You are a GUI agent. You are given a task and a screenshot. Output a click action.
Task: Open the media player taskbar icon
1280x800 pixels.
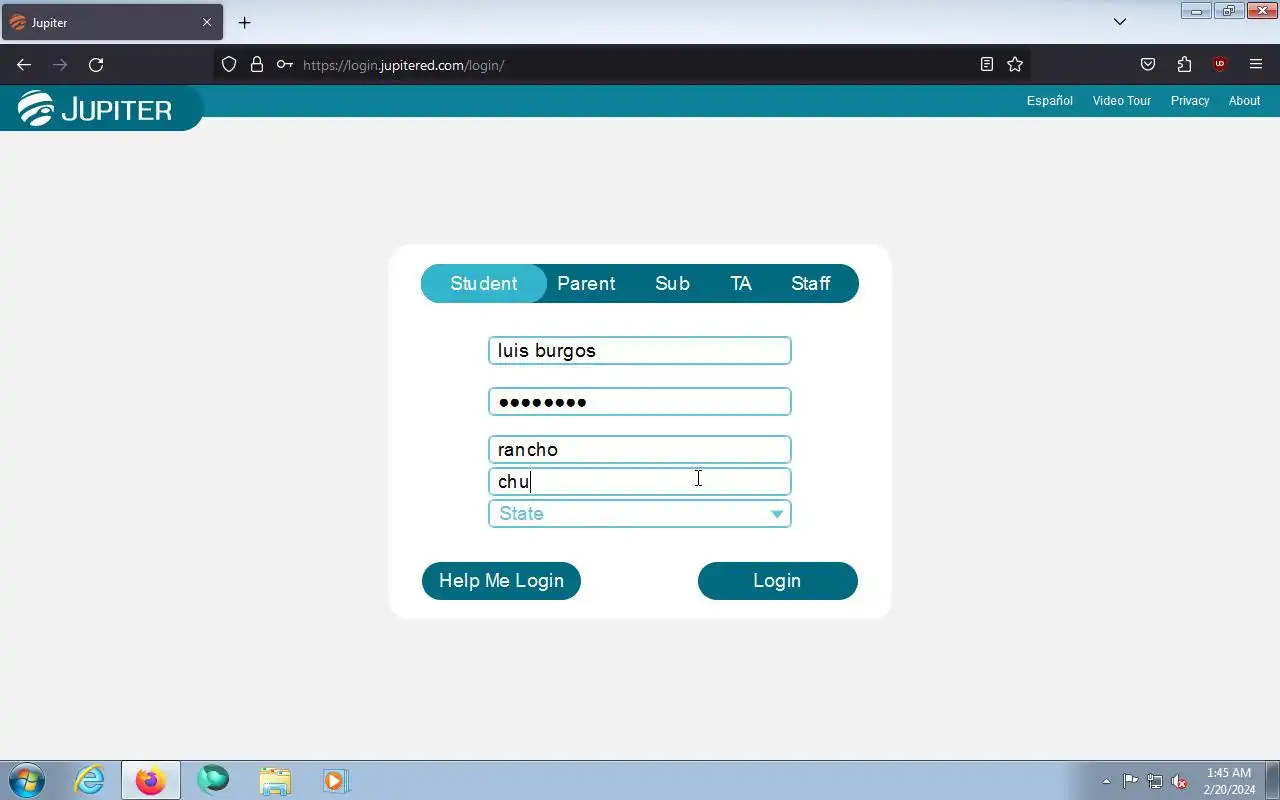click(335, 780)
